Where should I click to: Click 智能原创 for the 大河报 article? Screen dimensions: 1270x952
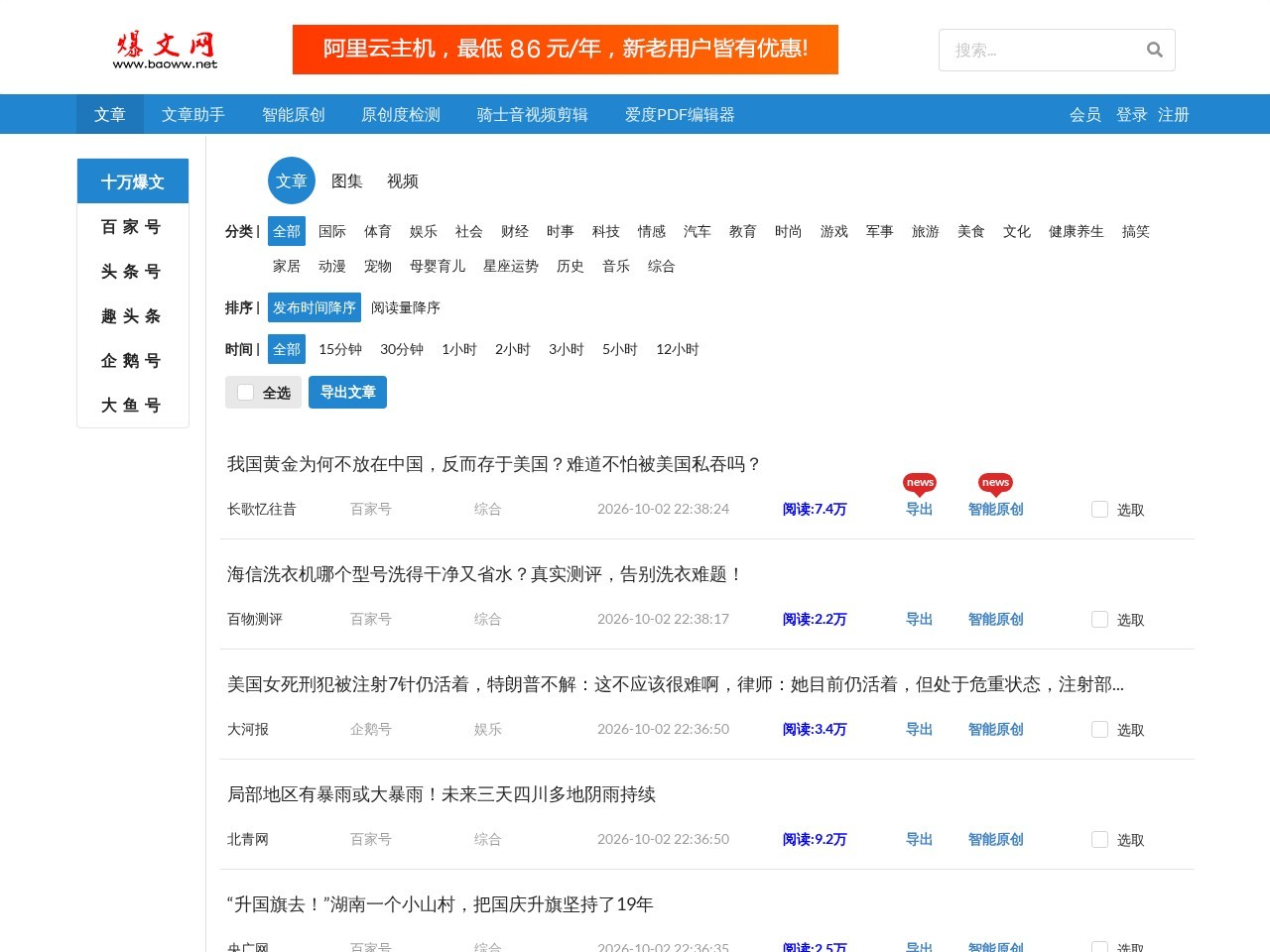point(996,729)
